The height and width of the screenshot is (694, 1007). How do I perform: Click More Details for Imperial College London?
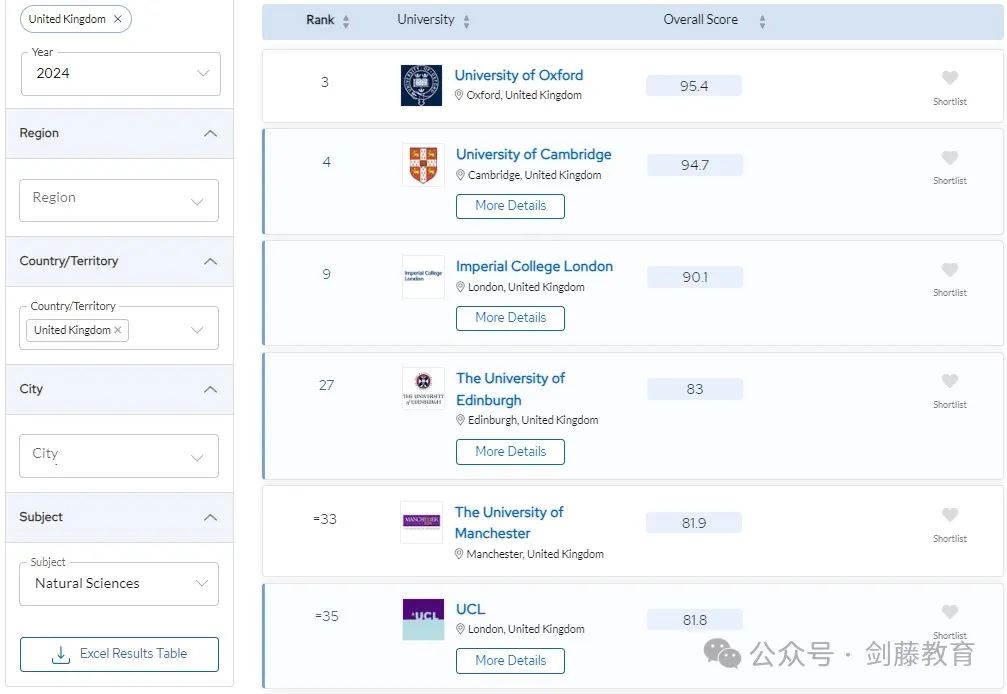click(511, 318)
